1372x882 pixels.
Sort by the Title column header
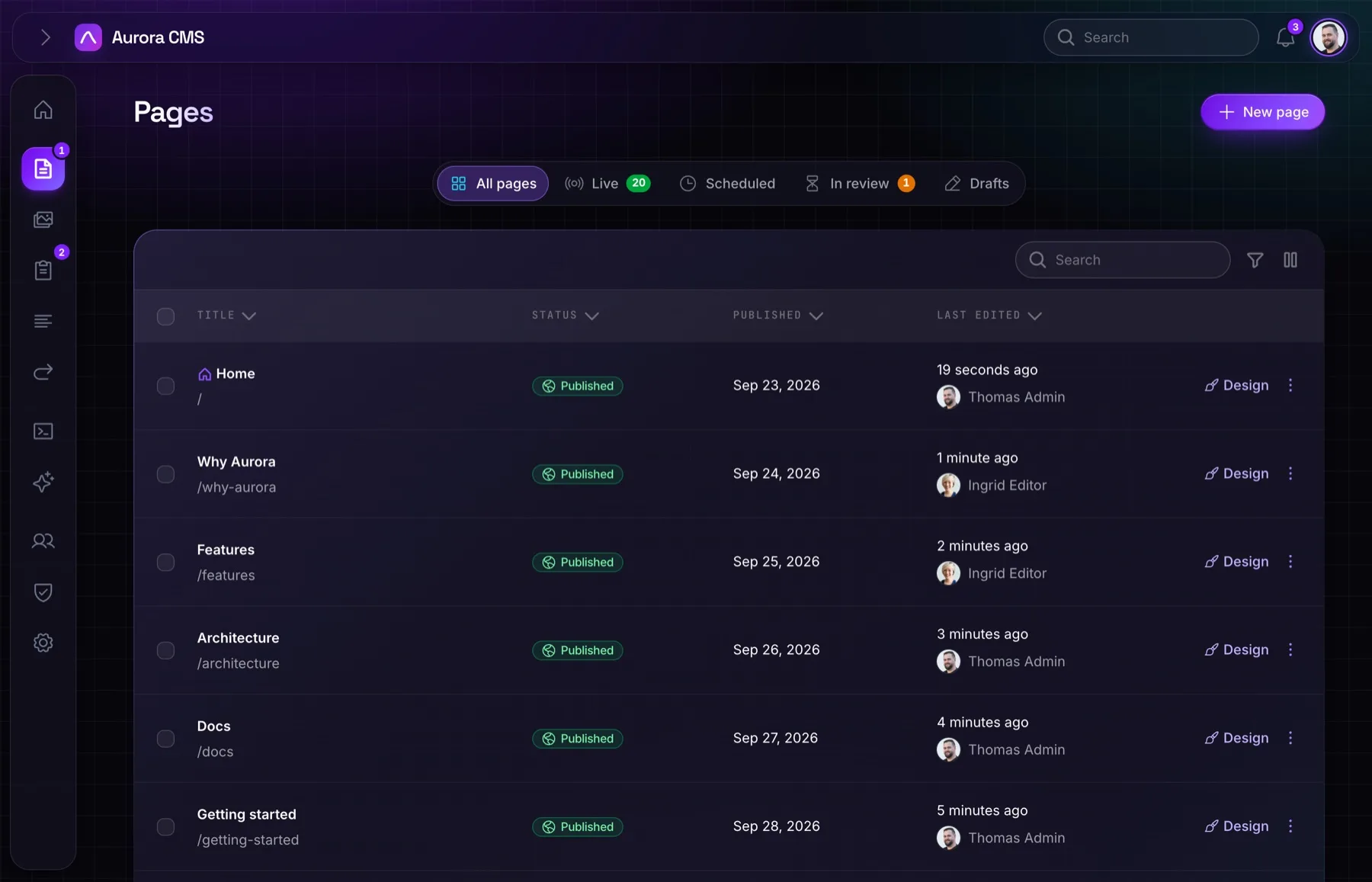click(x=226, y=316)
